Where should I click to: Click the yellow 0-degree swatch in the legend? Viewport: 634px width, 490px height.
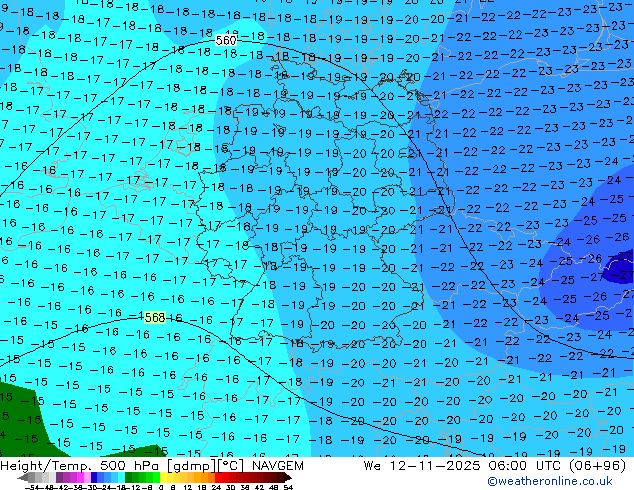[x=163, y=477]
